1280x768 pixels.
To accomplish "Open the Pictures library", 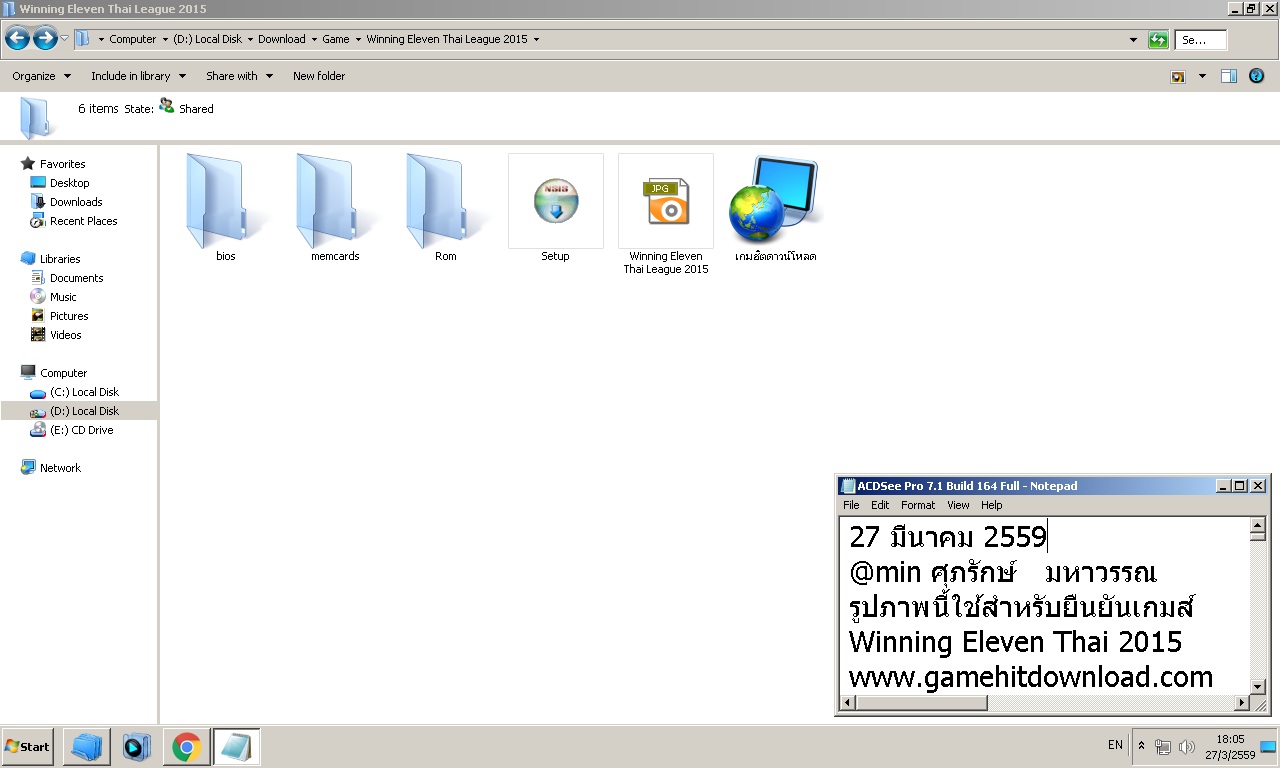I will [69, 316].
